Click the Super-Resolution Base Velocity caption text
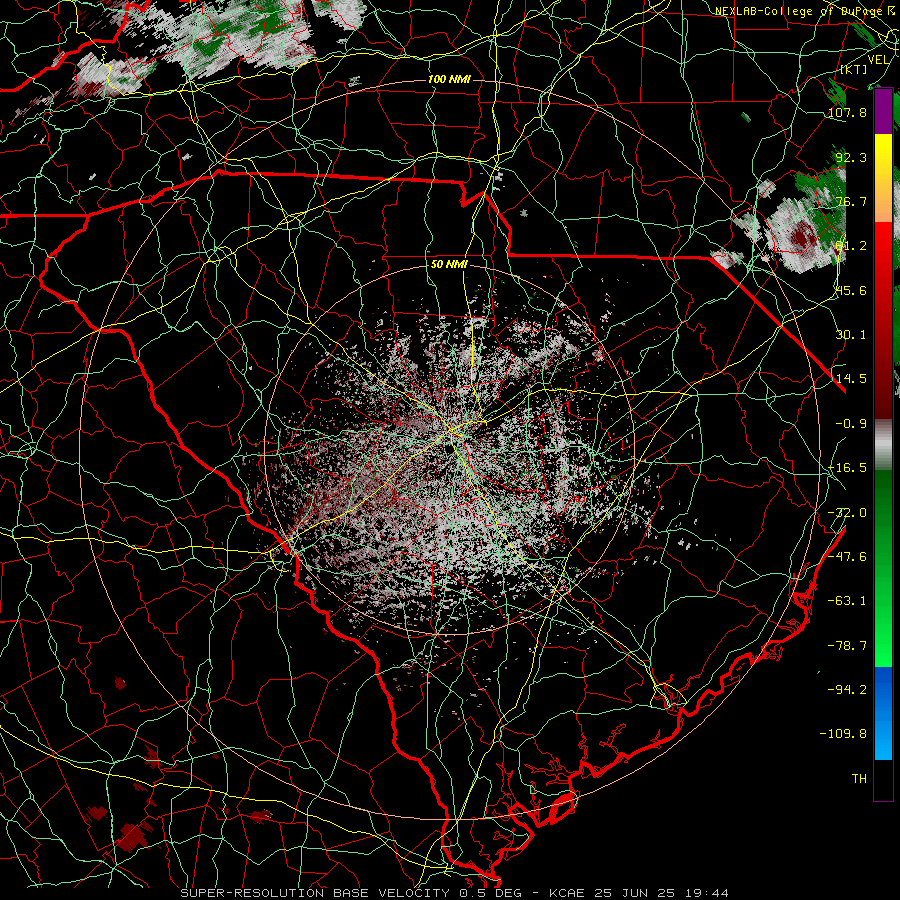This screenshot has width=900, height=900. [455, 893]
